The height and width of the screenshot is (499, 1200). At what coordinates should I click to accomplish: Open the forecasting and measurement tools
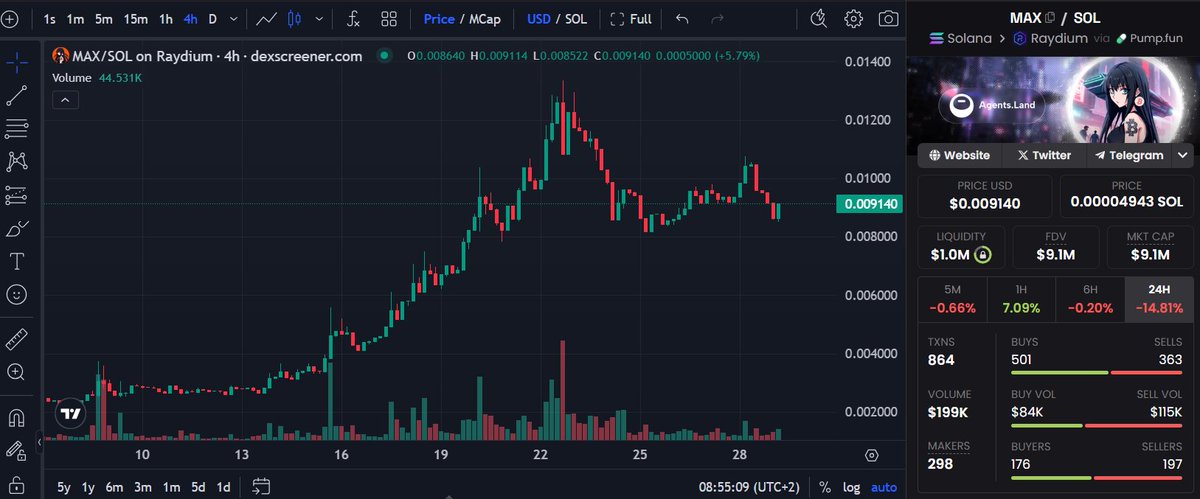click(17, 194)
